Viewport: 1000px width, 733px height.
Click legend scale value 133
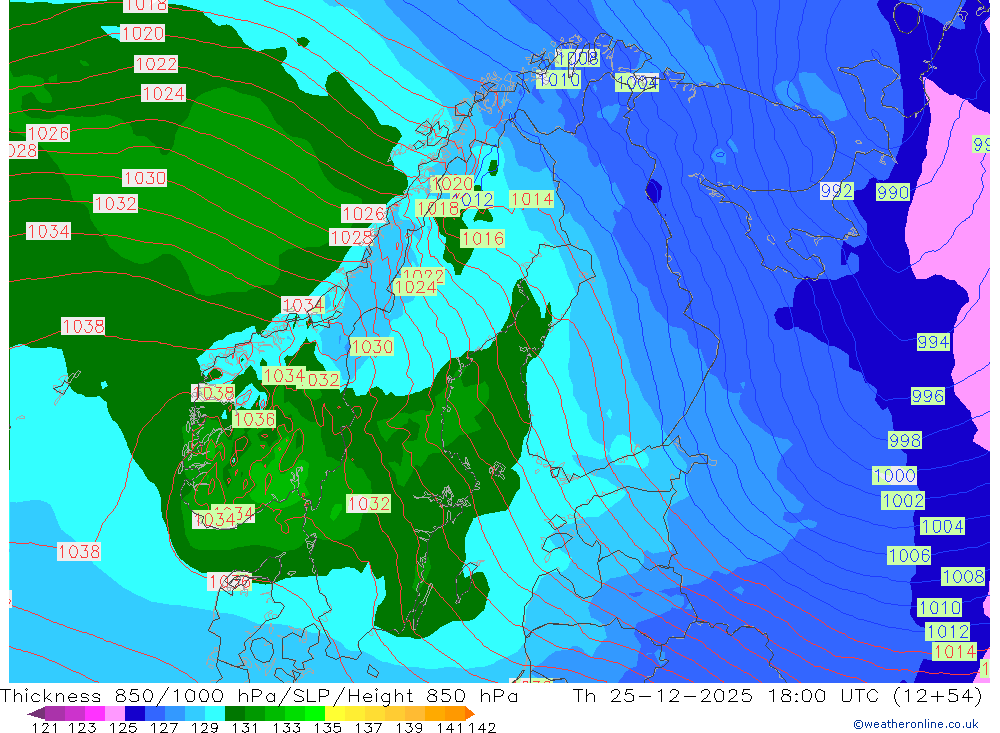click(286, 727)
